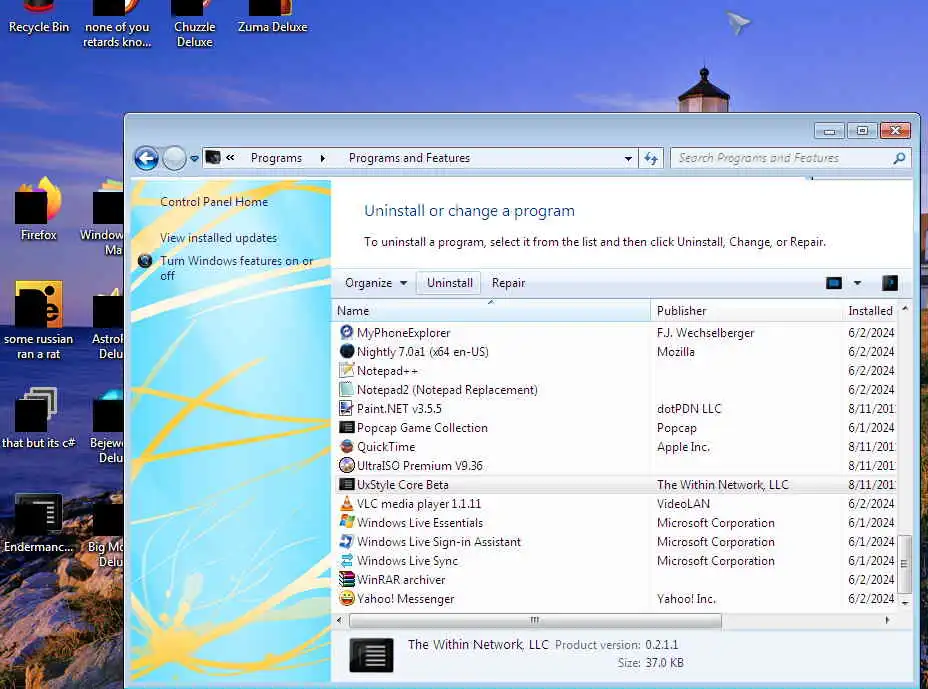928x689 pixels.
Task: Click the MyPhoneExplorer program icon
Action: tap(346, 333)
